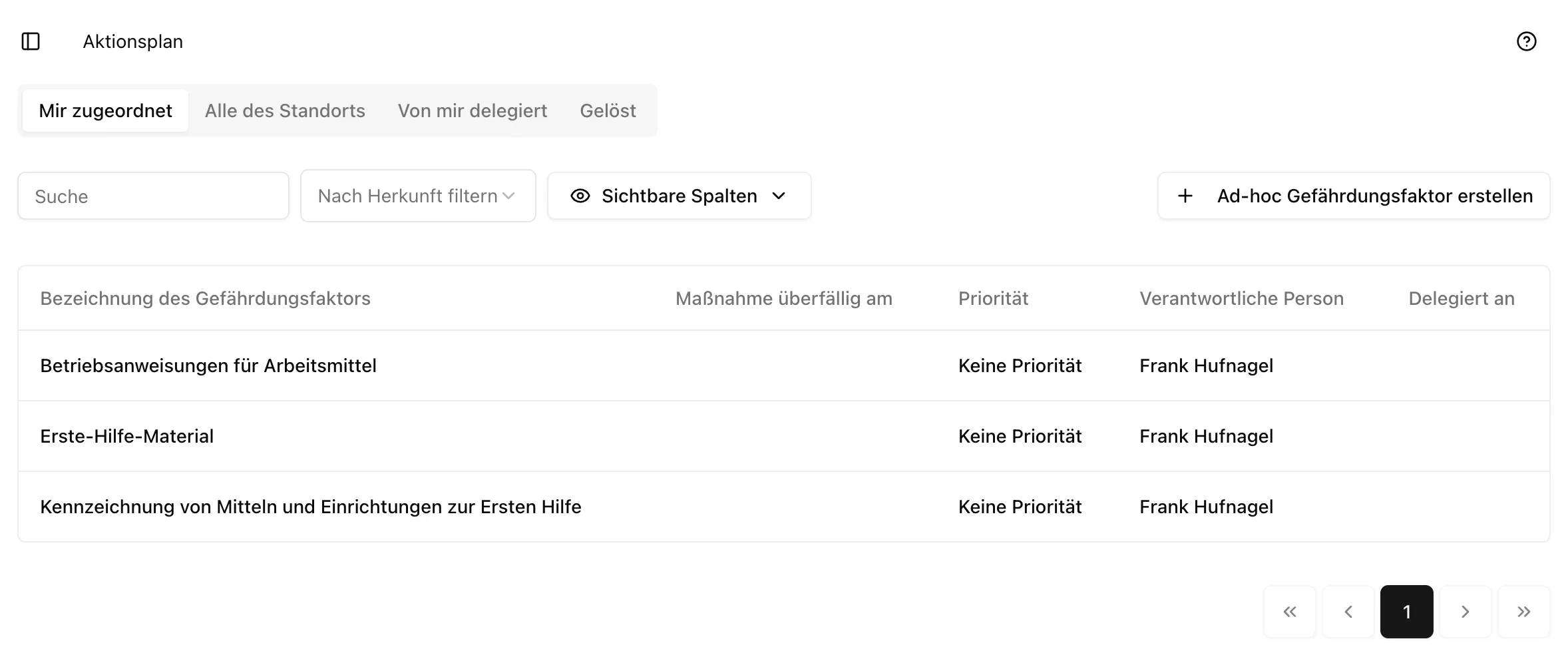The width and height of the screenshot is (1568, 655).
Task: Toggle the sidebar panel icon
Action: (31, 41)
